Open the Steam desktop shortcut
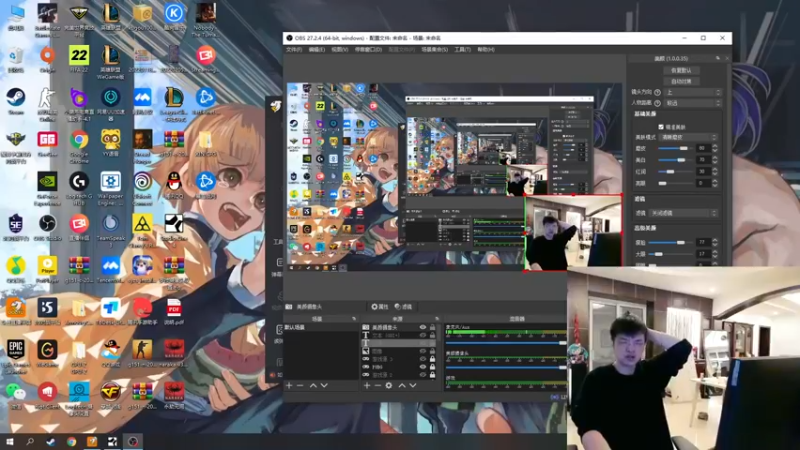800x450 pixels. [x=16, y=101]
